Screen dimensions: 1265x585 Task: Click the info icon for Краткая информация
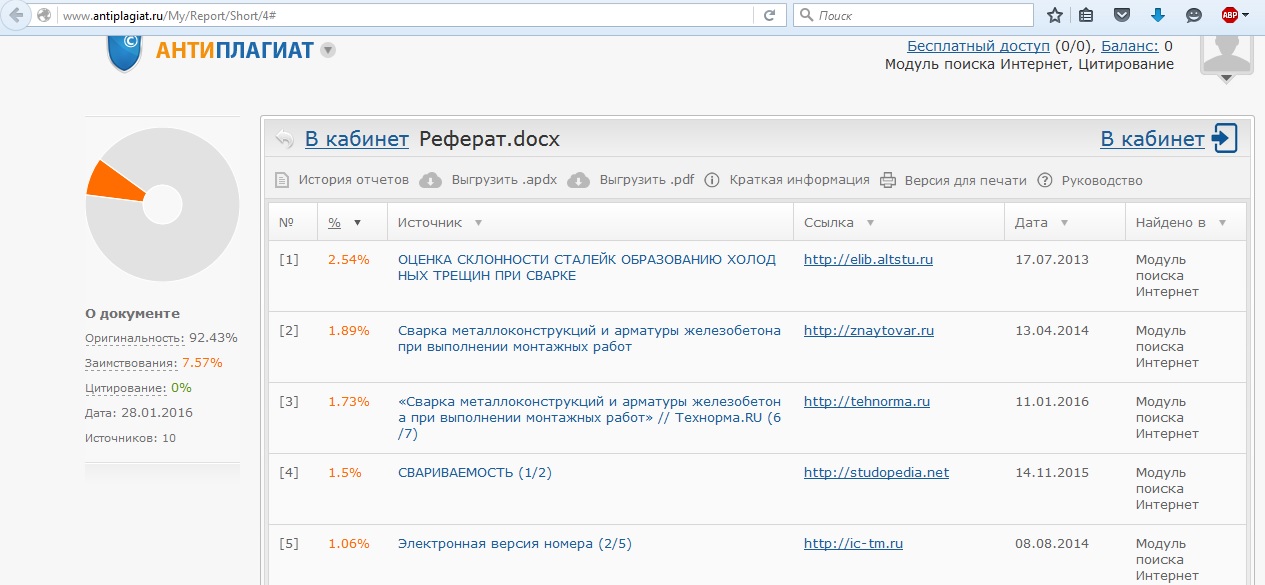pos(712,180)
